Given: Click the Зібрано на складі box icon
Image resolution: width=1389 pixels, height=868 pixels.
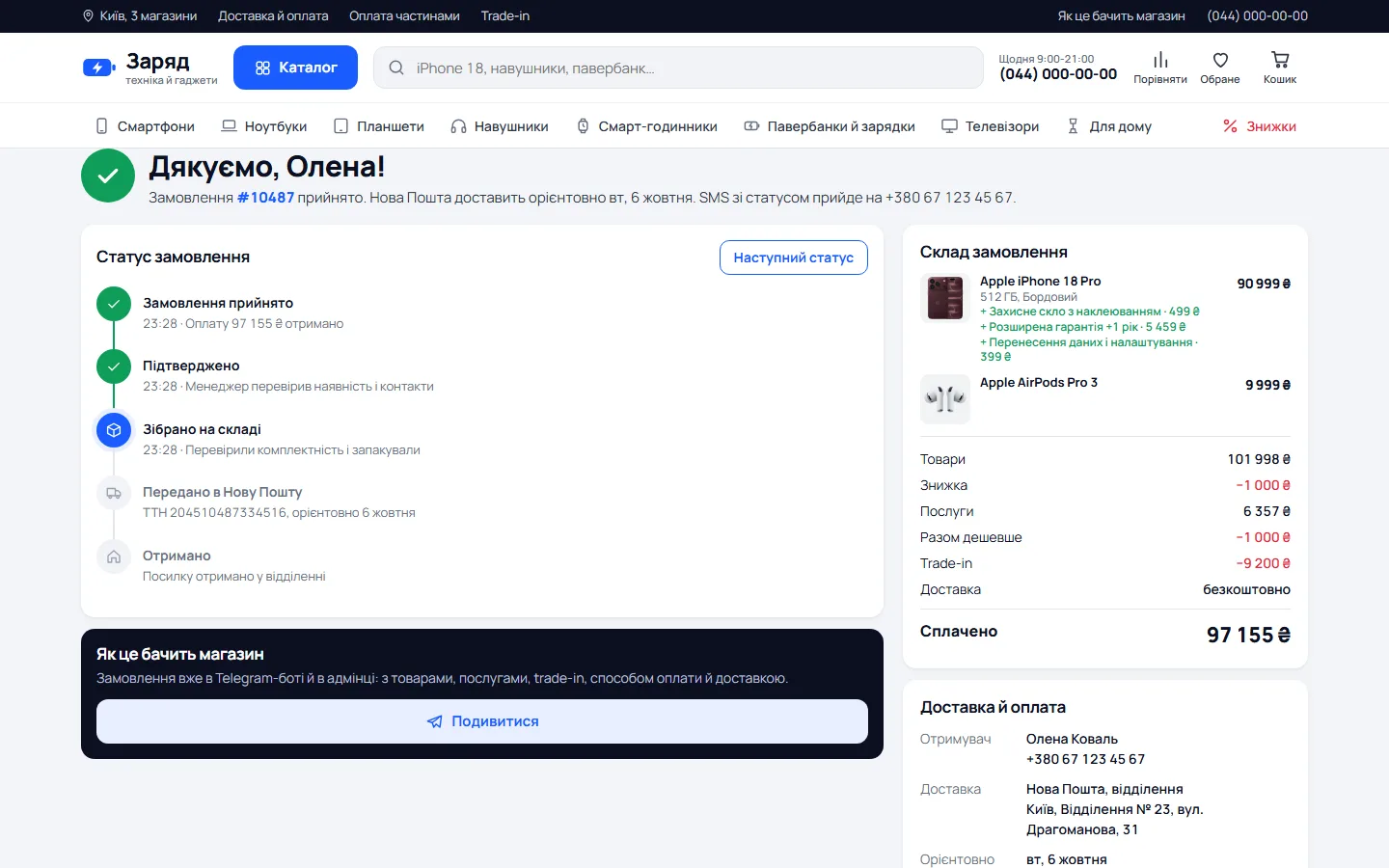Looking at the screenshot, I should tap(114, 430).
